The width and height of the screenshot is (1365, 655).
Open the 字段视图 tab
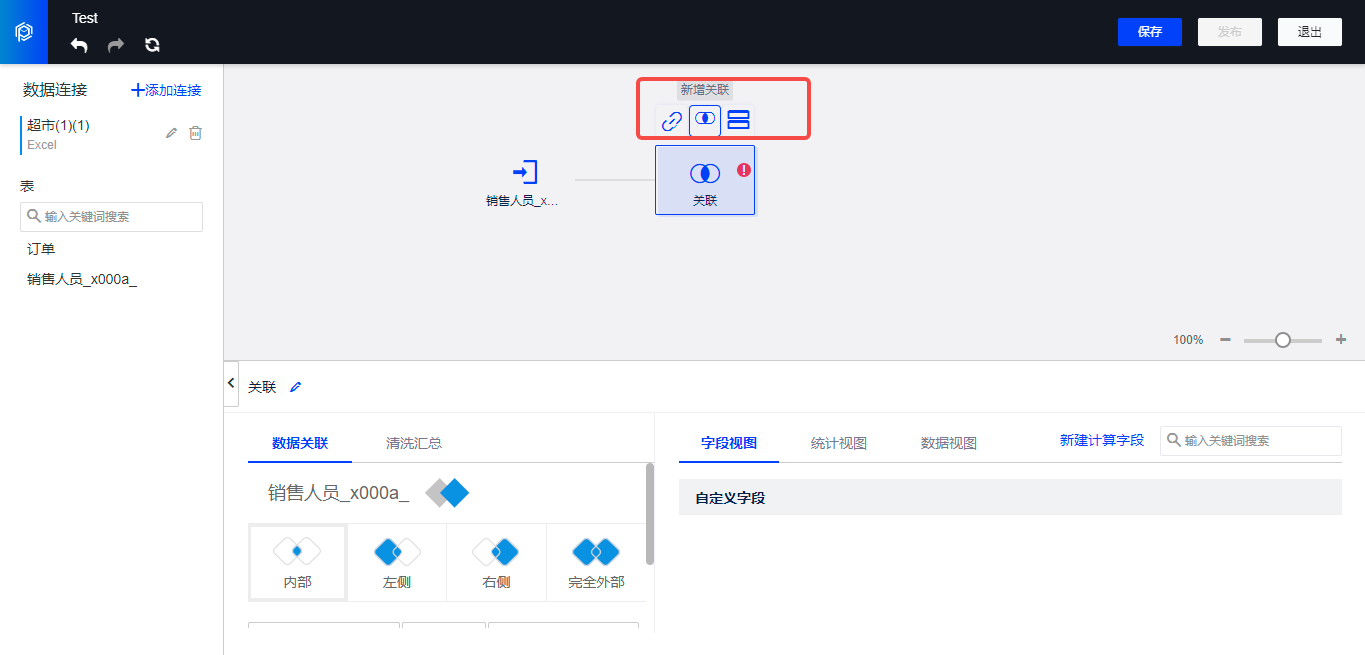coord(729,443)
